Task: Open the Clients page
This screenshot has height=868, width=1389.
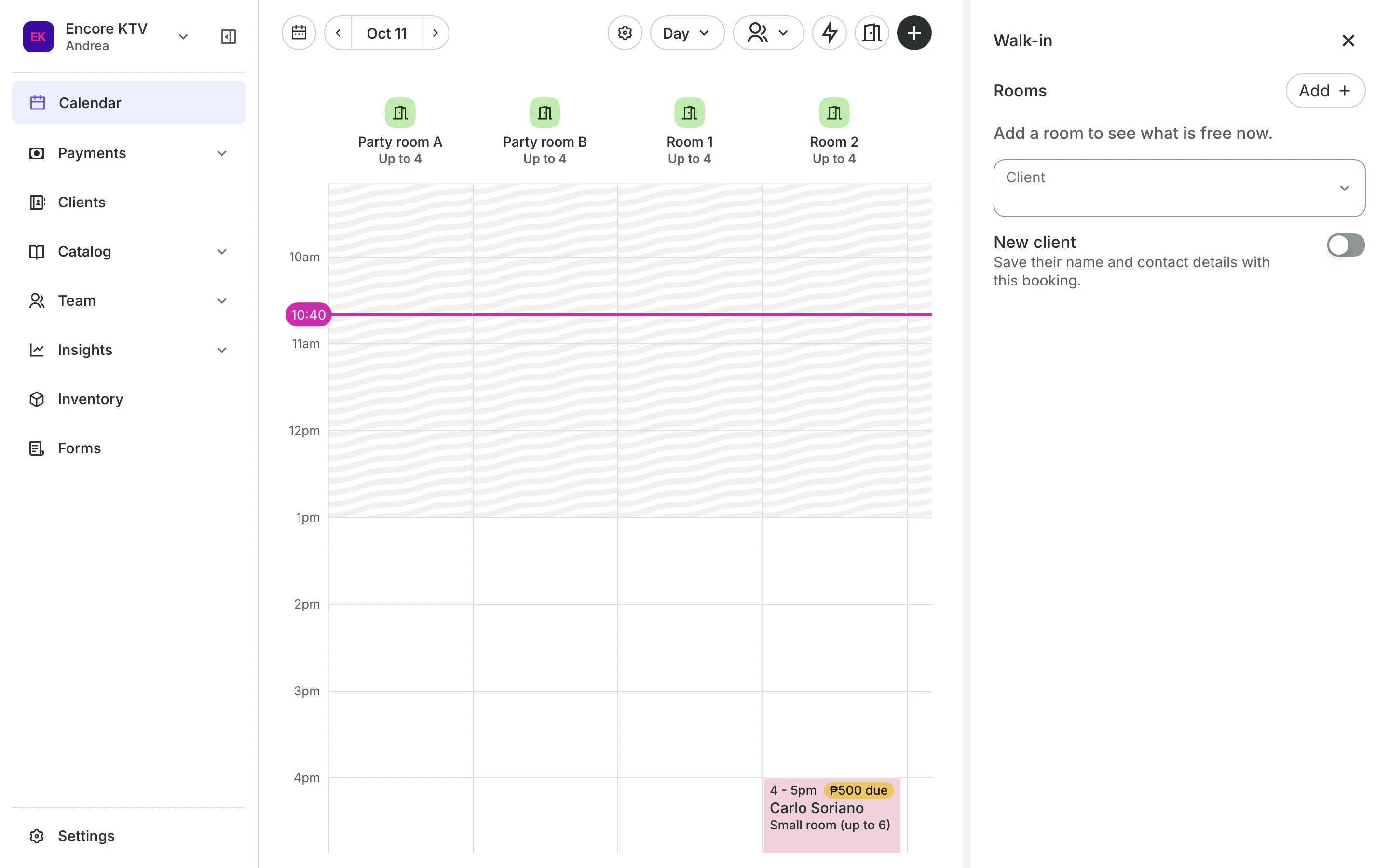Action: point(129,202)
